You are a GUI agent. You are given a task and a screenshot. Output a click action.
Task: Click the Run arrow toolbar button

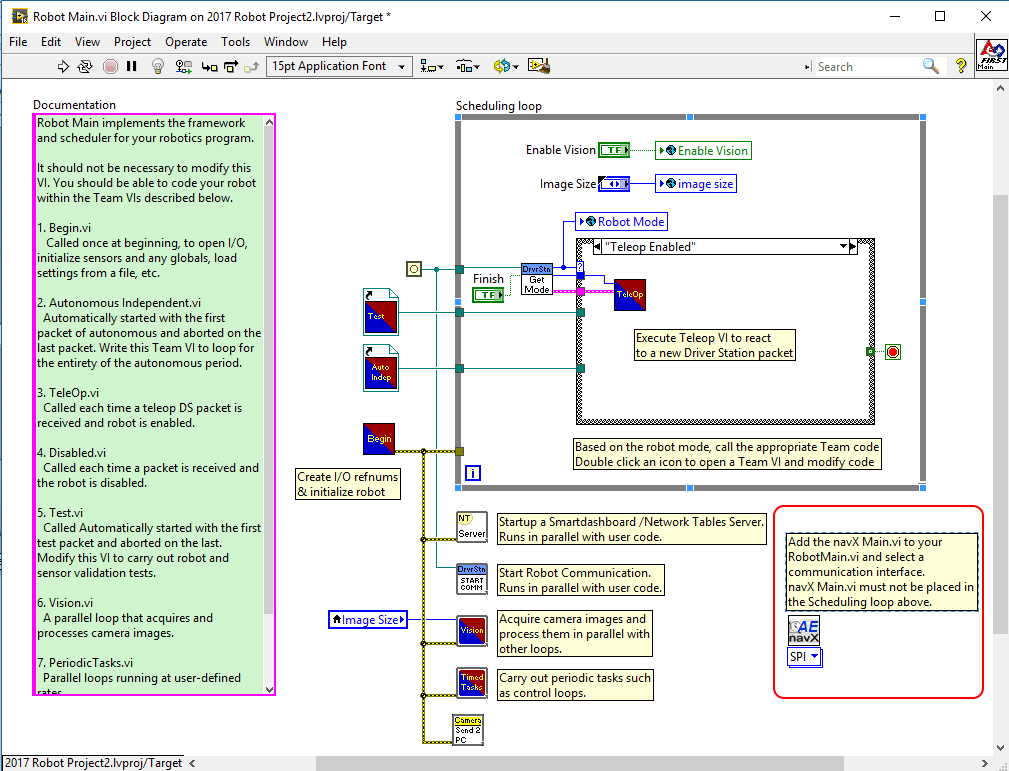point(63,66)
